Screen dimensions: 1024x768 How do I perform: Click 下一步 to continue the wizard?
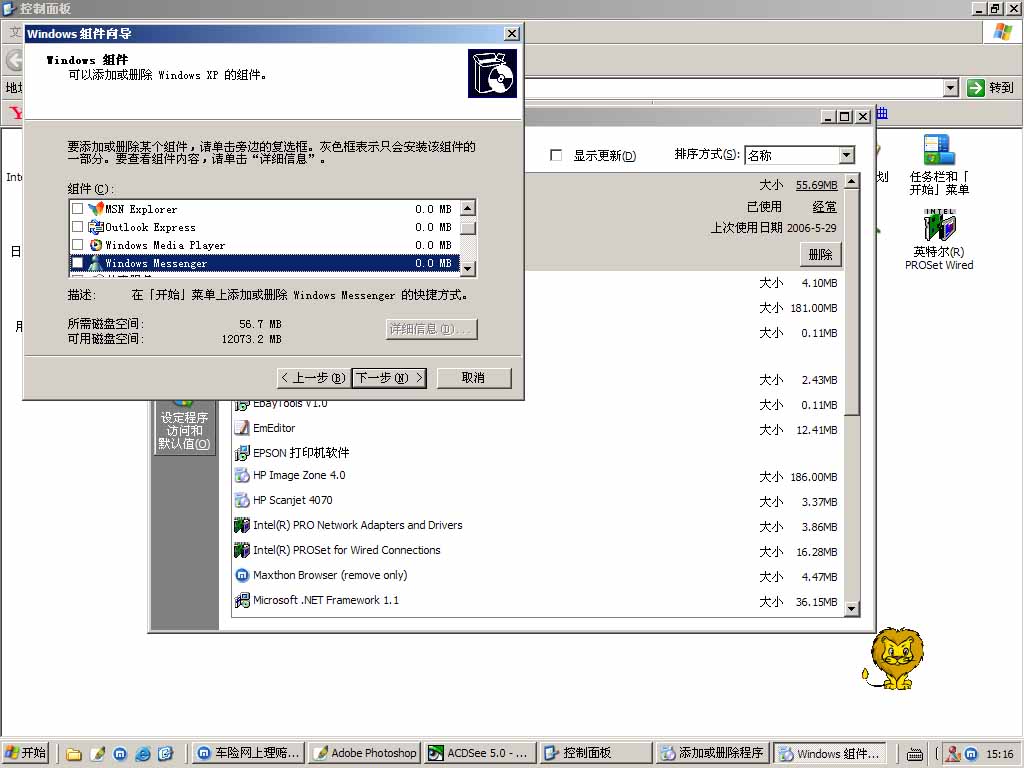tap(389, 377)
